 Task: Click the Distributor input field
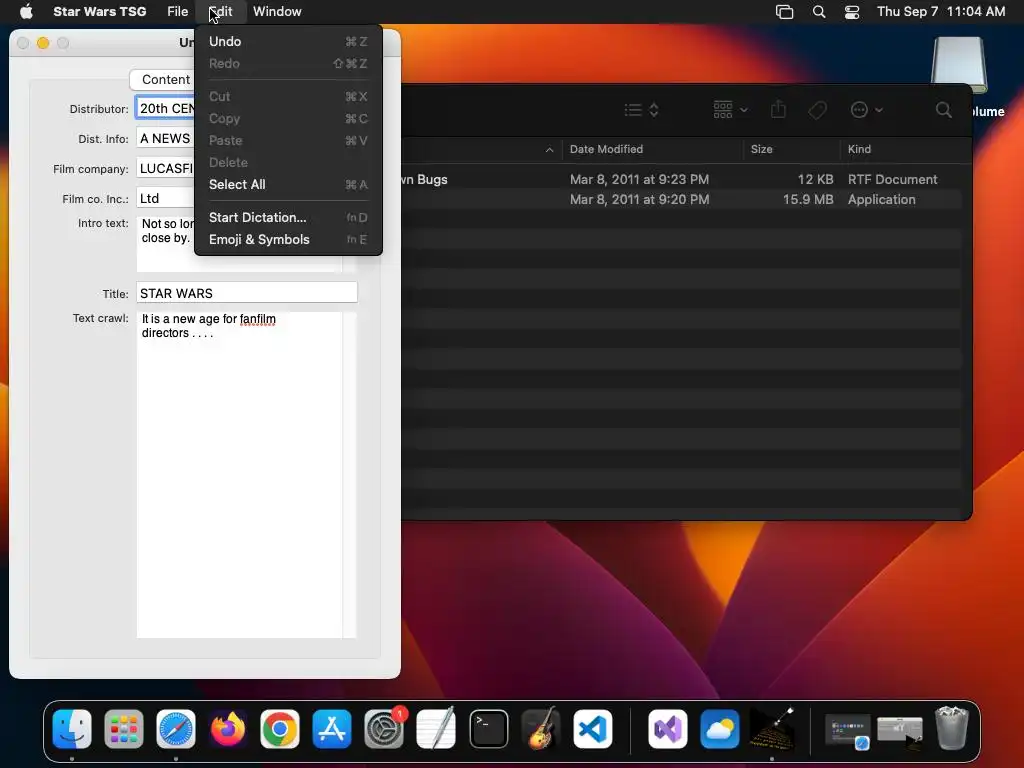coord(166,108)
